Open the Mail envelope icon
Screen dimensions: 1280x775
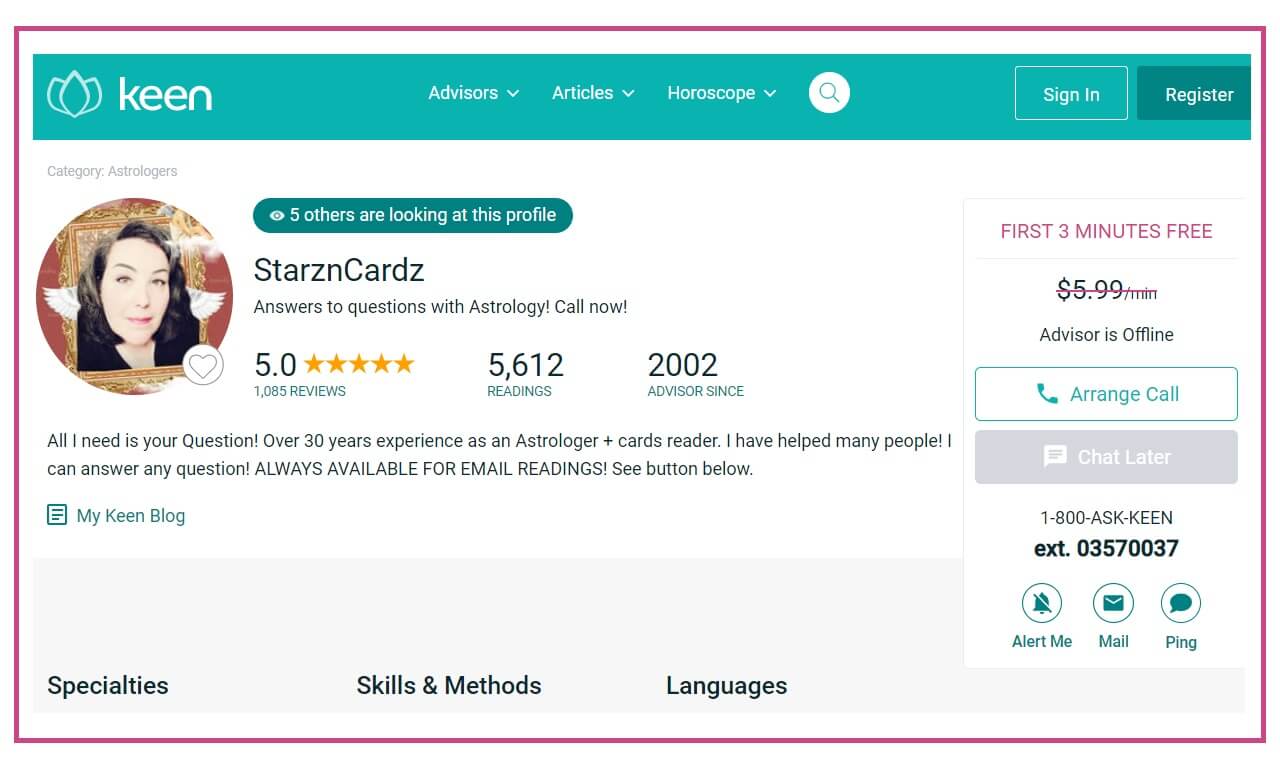click(x=1113, y=603)
